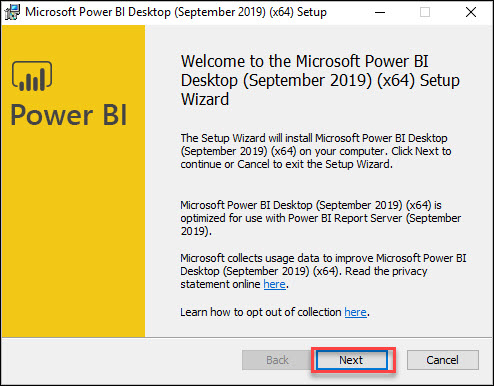
Task: Click the grayed-out Back button
Action: 277,360
